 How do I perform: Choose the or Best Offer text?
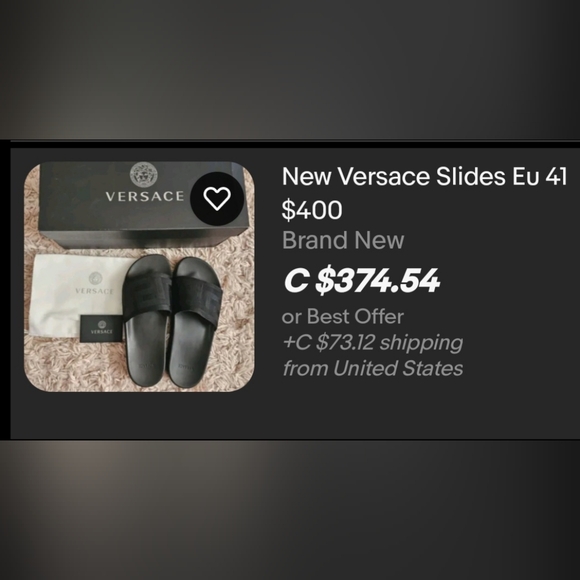[x=343, y=317]
